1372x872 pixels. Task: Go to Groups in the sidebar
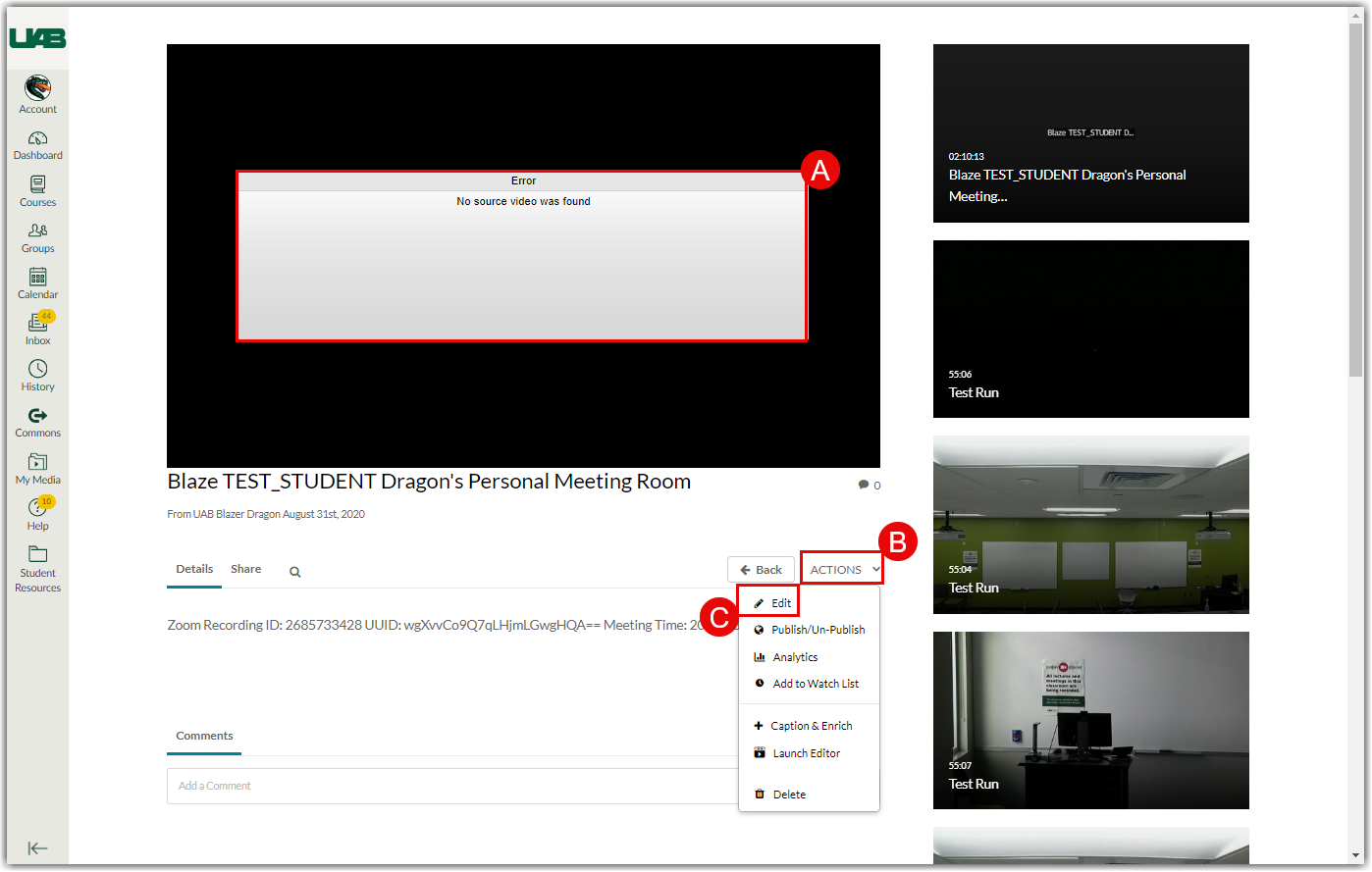[x=37, y=237]
